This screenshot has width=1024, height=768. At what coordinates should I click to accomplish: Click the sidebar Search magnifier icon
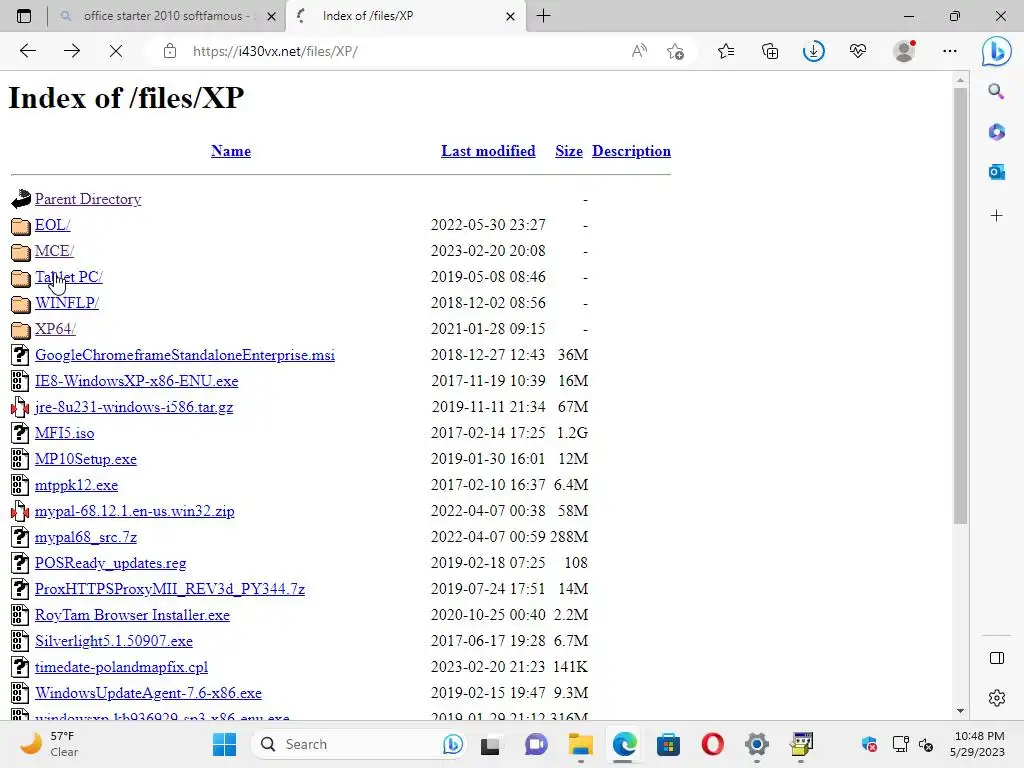[x=996, y=91]
